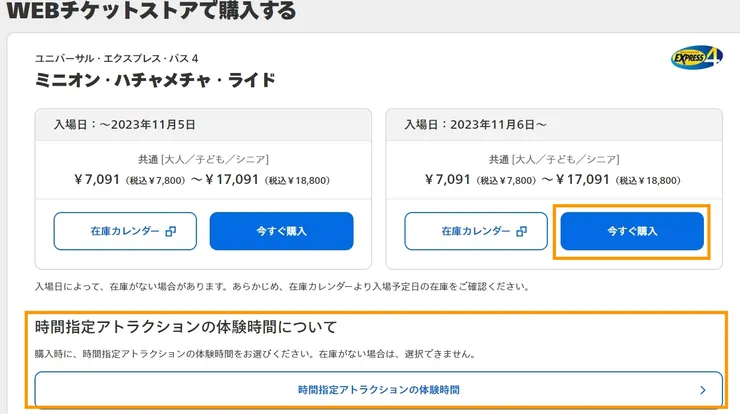740x414 pixels.
Task: Buy now for entry from November 6, 2023
Action: tap(632, 231)
